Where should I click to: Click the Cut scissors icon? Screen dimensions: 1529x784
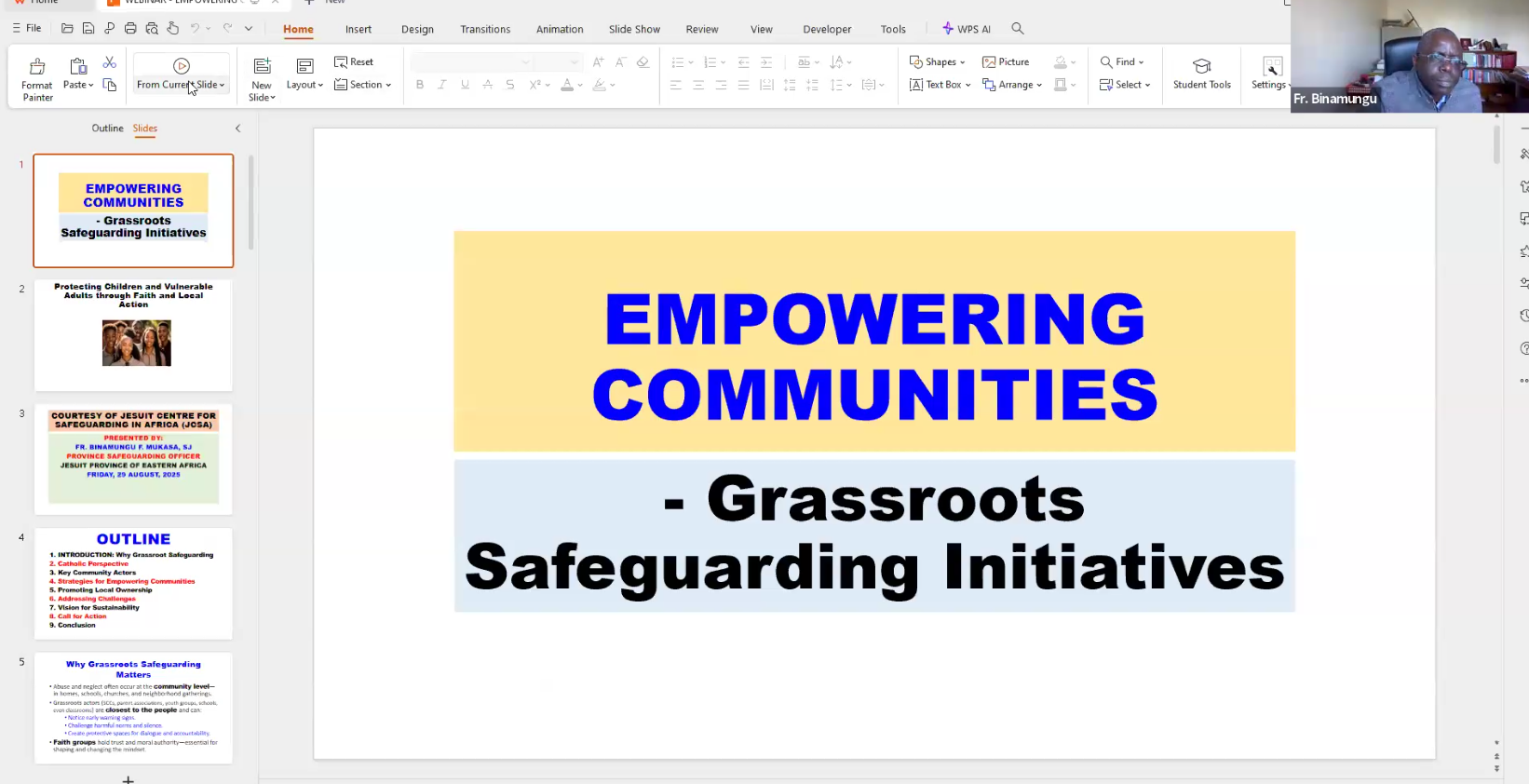click(110, 62)
